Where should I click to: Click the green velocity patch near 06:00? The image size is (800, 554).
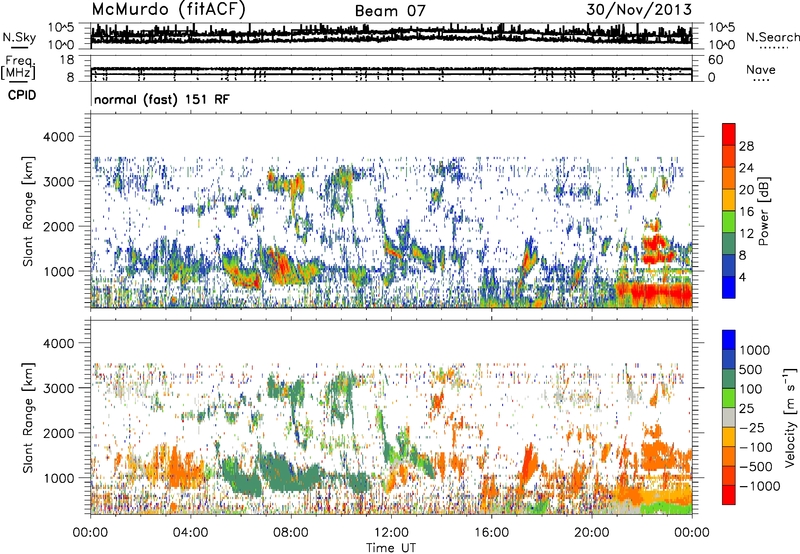[x=243, y=475]
